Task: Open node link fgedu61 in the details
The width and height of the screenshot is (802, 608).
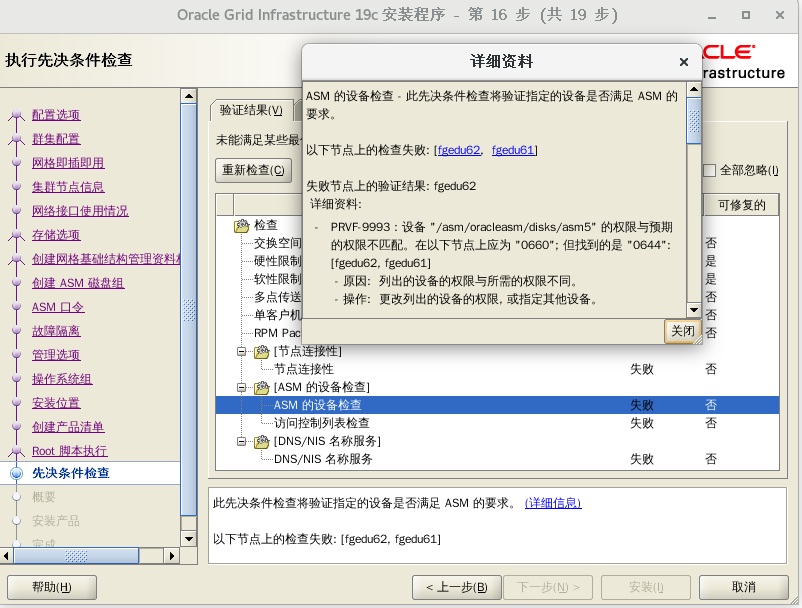Action: [x=513, y=150]
